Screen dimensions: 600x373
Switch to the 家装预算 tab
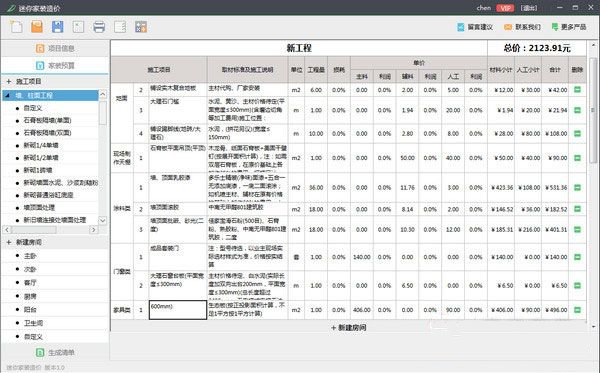(55, 65)
